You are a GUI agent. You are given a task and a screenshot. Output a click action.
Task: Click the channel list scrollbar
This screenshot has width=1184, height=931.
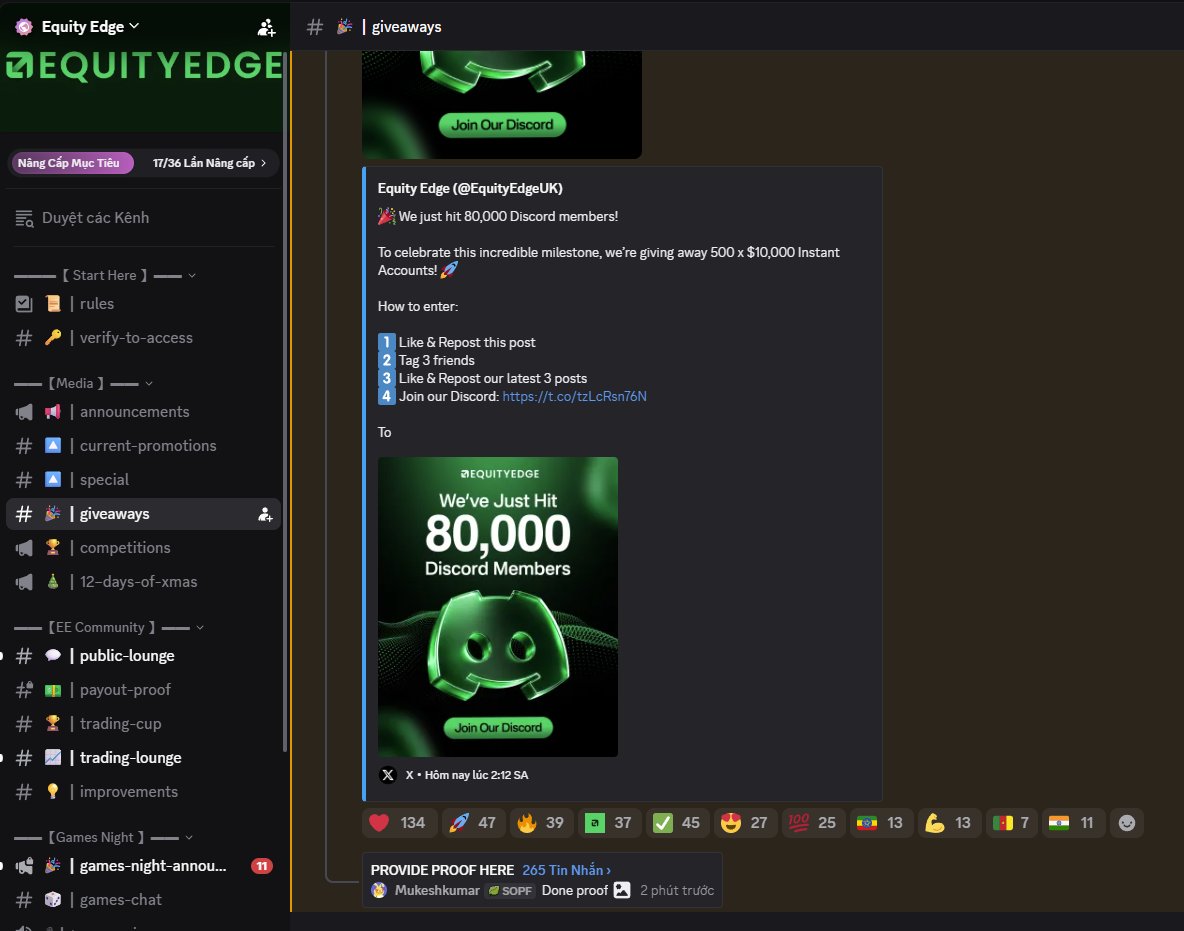tap(285, 400)
